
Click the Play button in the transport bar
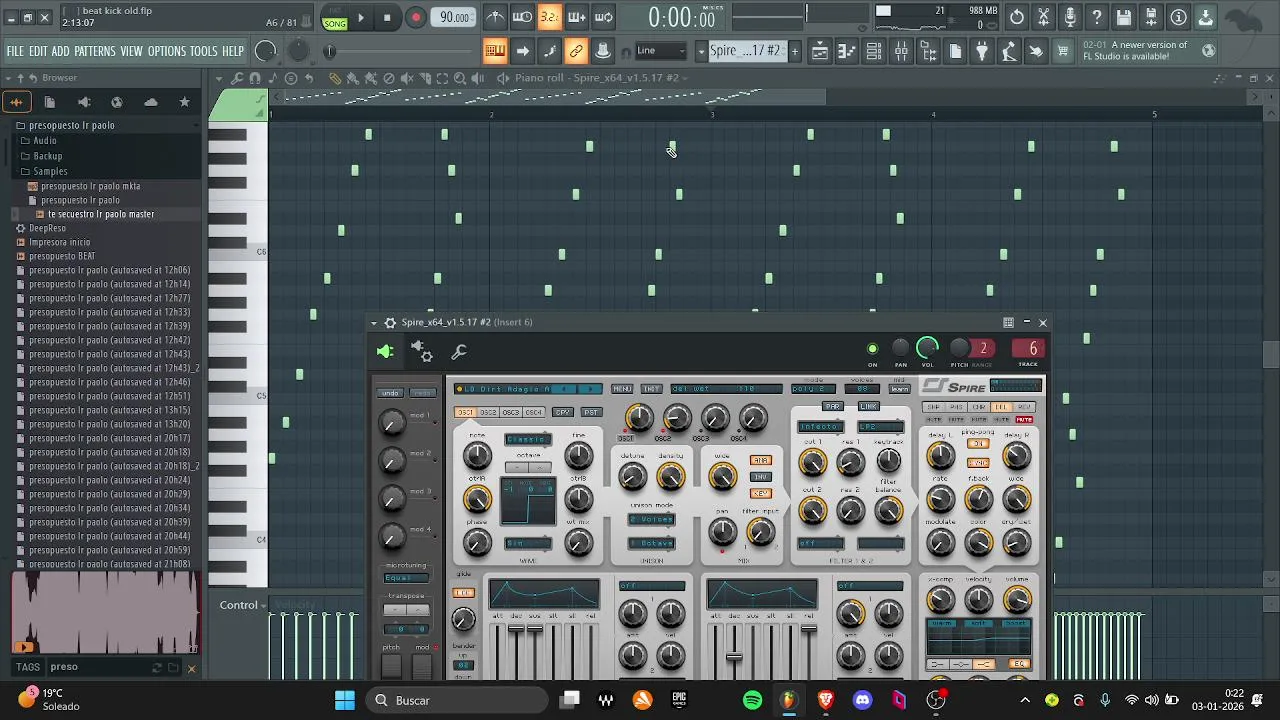click(361, 18)
